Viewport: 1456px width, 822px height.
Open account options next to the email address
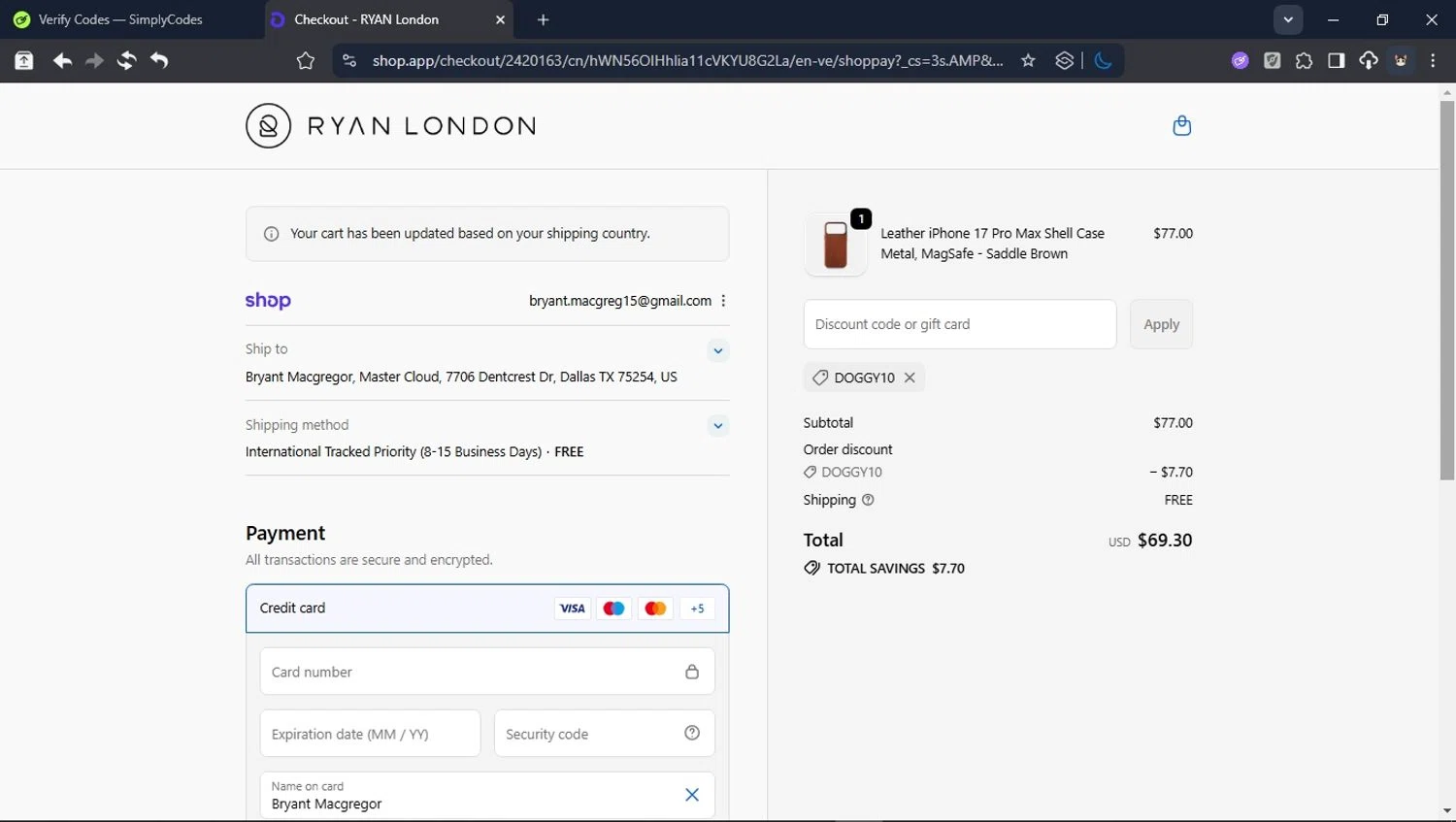tap(723, 301)
